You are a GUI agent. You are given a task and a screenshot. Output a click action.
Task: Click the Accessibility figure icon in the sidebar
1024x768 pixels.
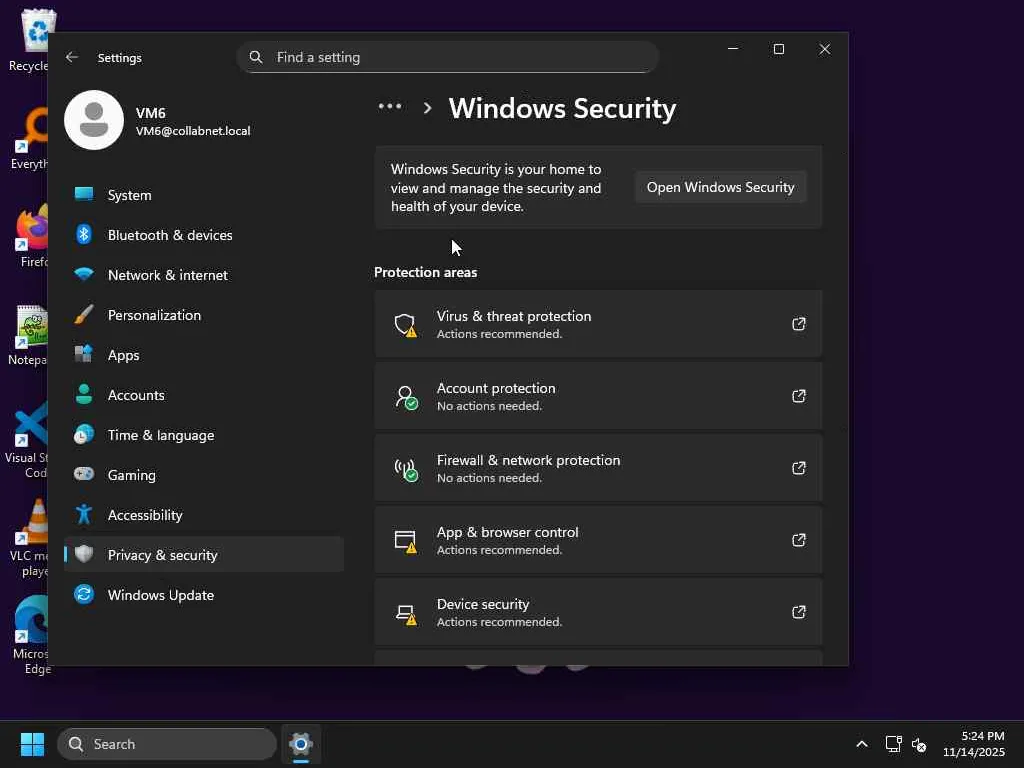coord(84,515)
